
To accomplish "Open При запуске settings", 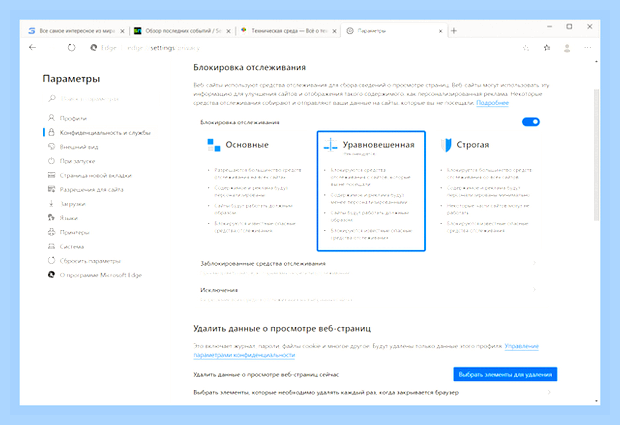I will [77, 161].
